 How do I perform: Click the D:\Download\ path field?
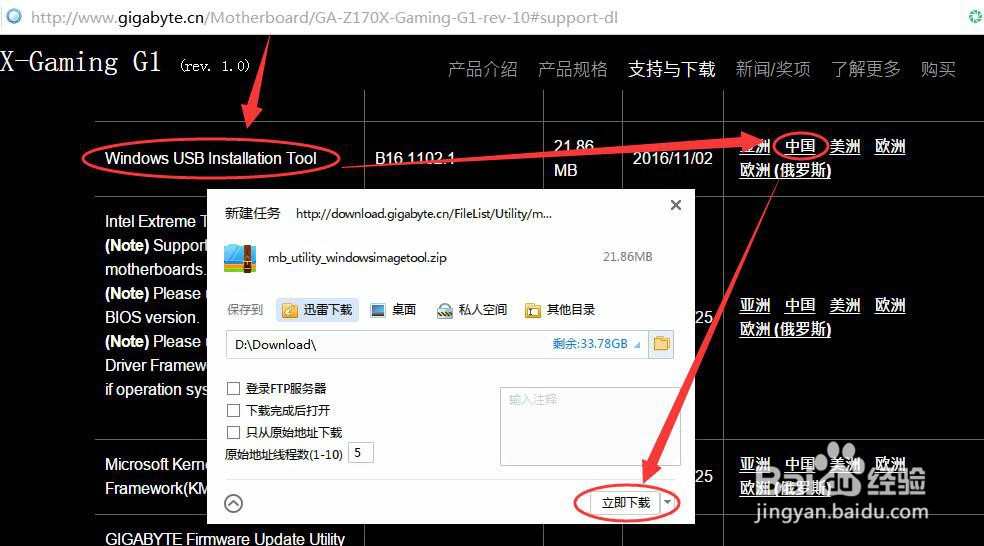point(437,345)
